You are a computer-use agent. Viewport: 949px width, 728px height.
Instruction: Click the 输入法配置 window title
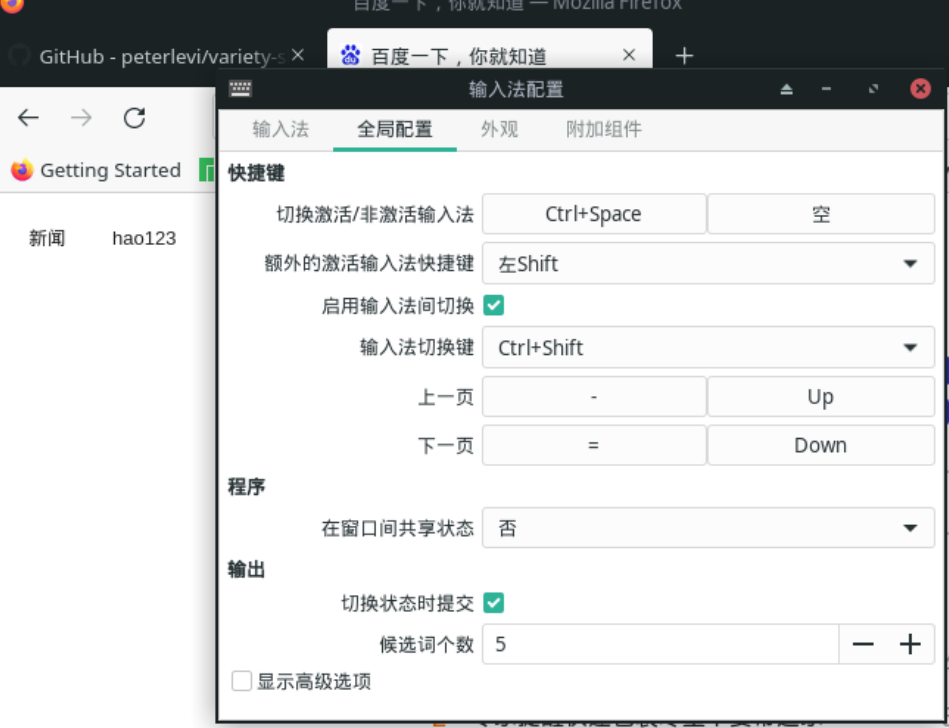[516, 89]
